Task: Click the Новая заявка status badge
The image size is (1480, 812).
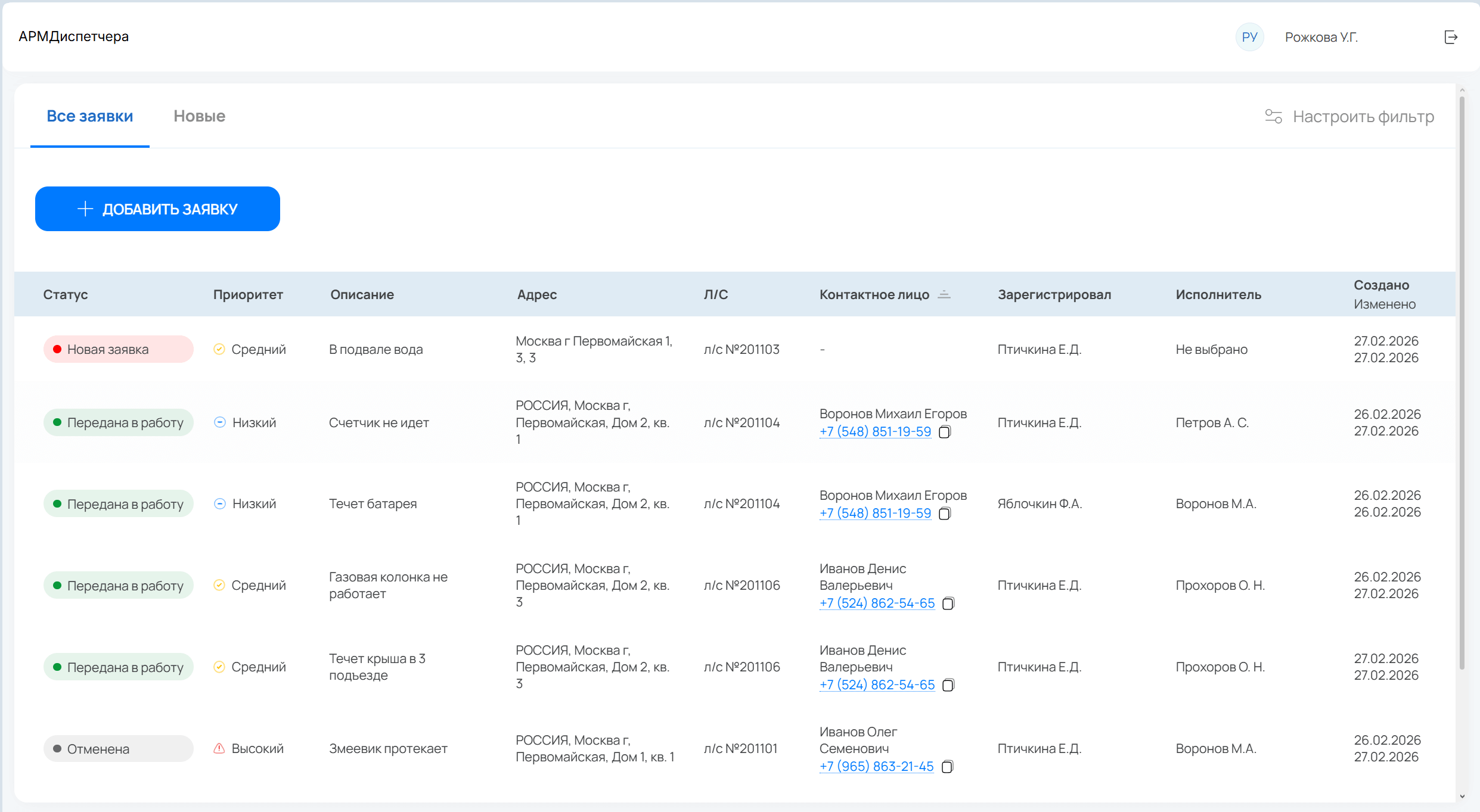Action: (118, 349)
